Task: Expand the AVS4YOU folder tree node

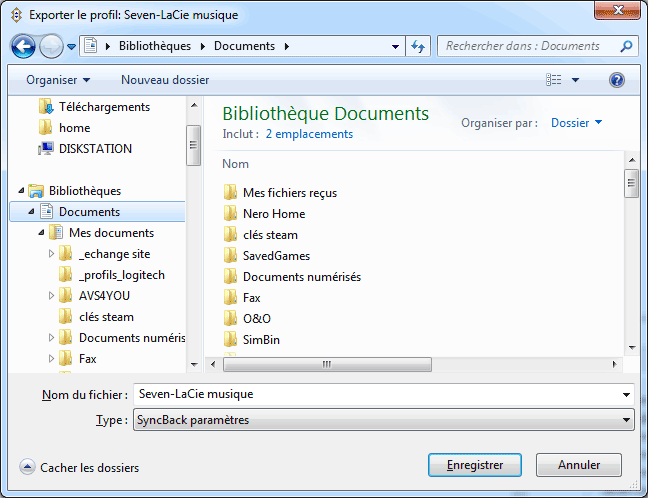Action: click(x=52, y=296)
